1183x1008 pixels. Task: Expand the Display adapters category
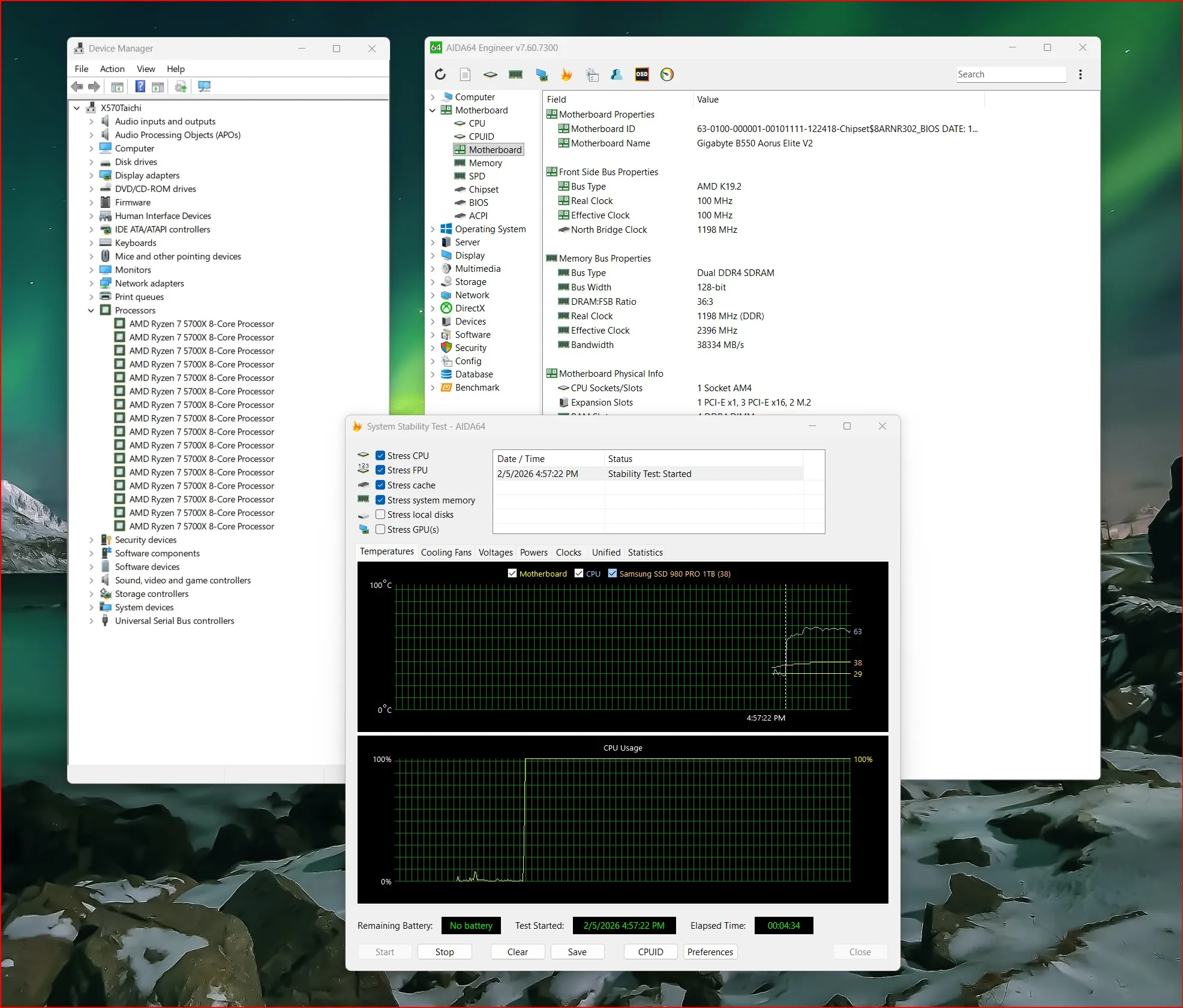pyautogui.click(x=91, y=176)
